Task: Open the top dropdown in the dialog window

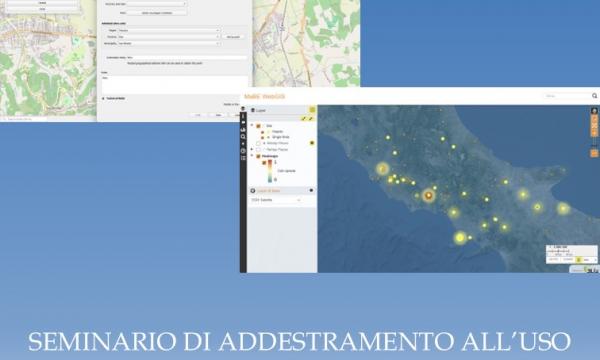Action: 157,4
